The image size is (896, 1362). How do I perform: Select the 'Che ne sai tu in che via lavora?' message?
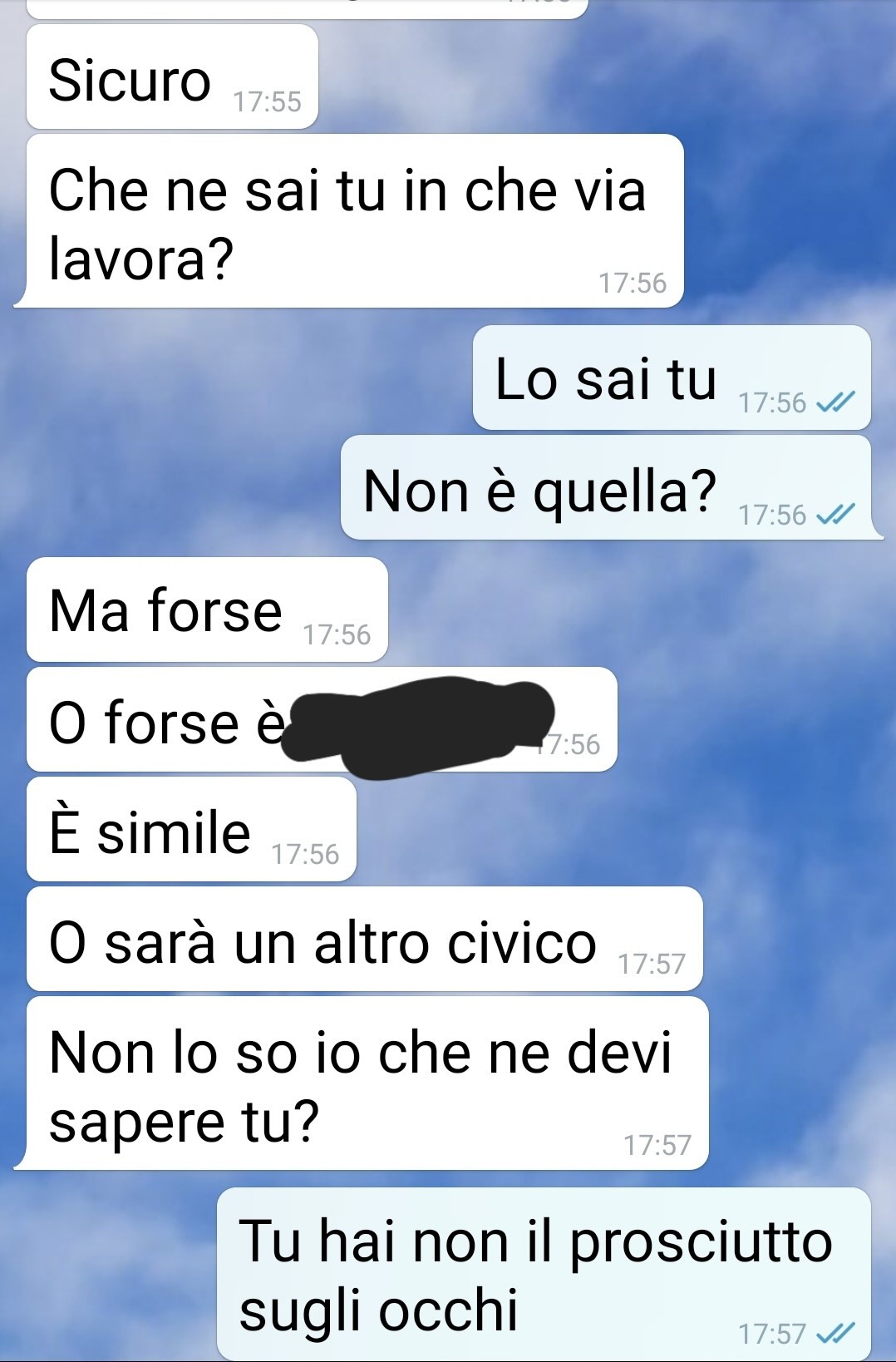click(x=349, y=220)
